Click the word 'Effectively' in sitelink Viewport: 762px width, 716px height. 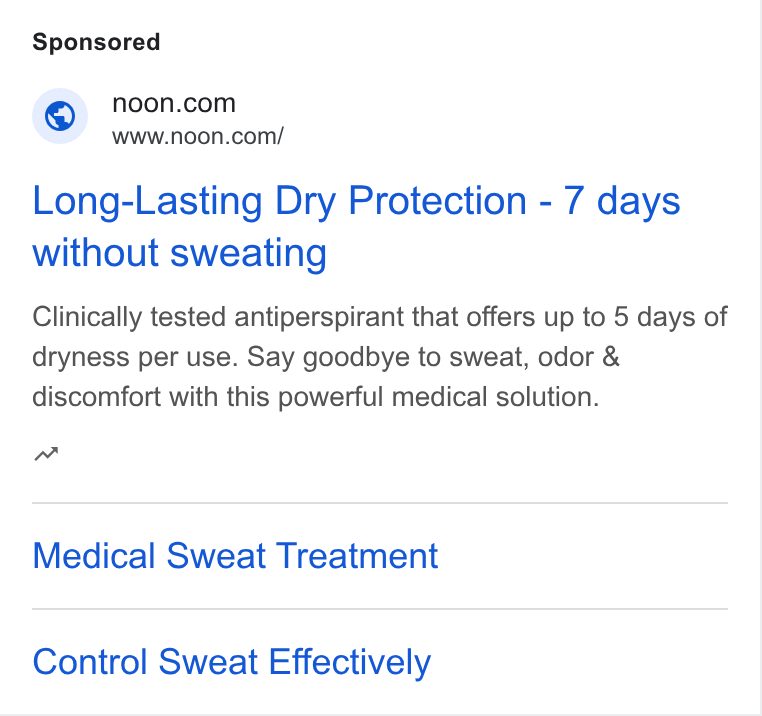(349, 662)
